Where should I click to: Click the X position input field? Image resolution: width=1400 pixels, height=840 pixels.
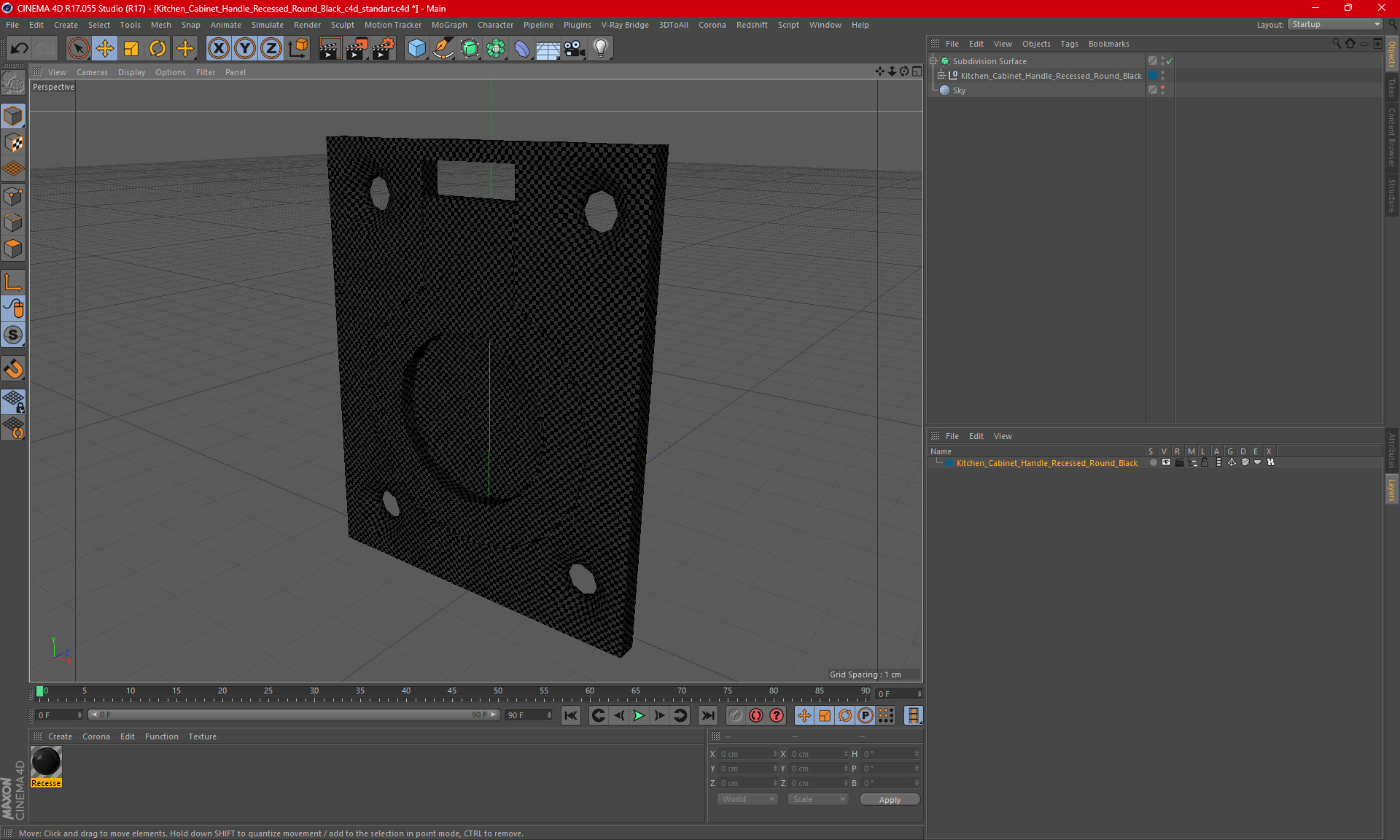click(x=747, y=754)
